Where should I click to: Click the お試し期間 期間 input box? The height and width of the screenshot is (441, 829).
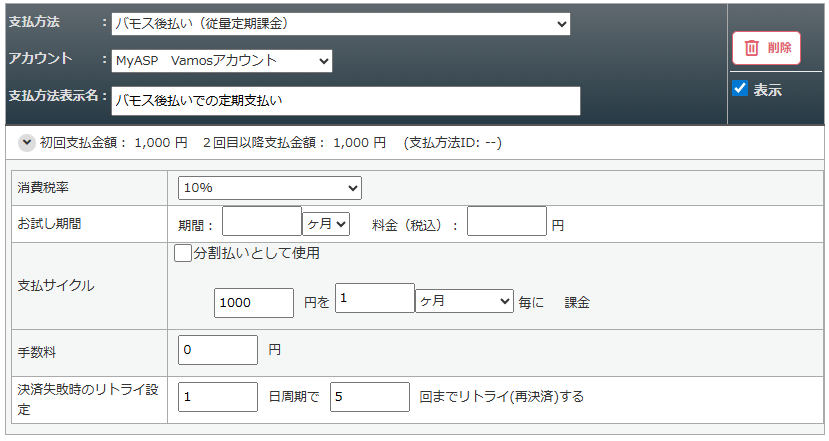pos(262,223)
